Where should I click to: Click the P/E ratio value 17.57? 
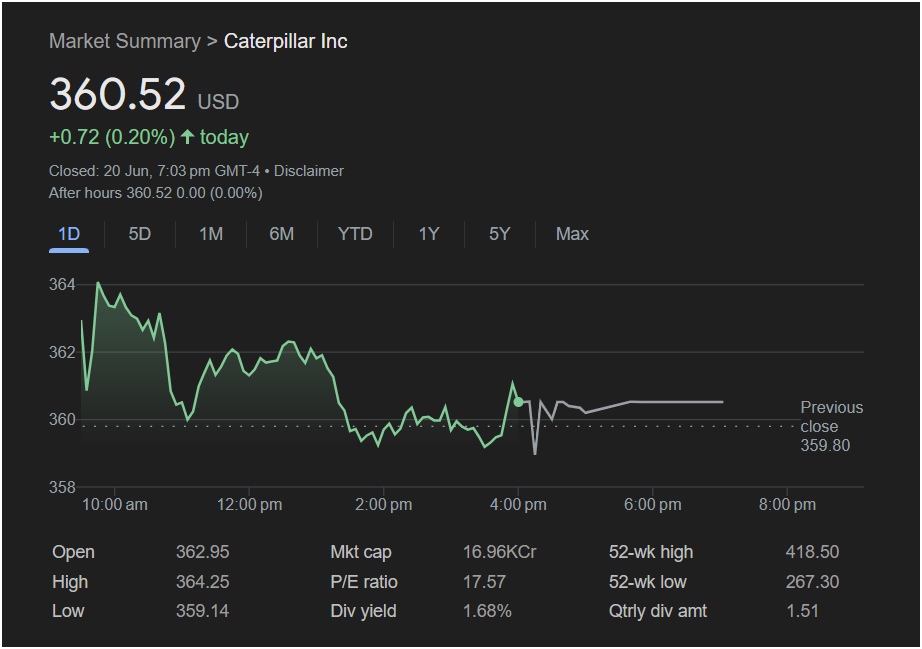(484, 582)
